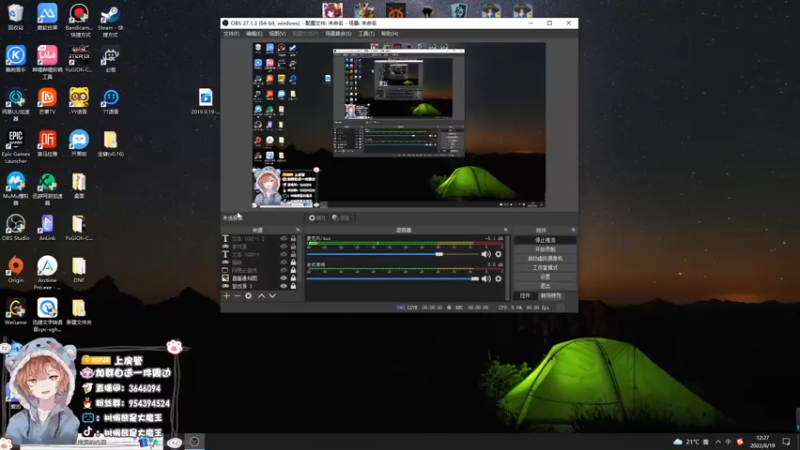The width and height of the screenshot is (800, 450).
Task: Select the TT语音 desktop icon
Action: [x=110, y=101]
